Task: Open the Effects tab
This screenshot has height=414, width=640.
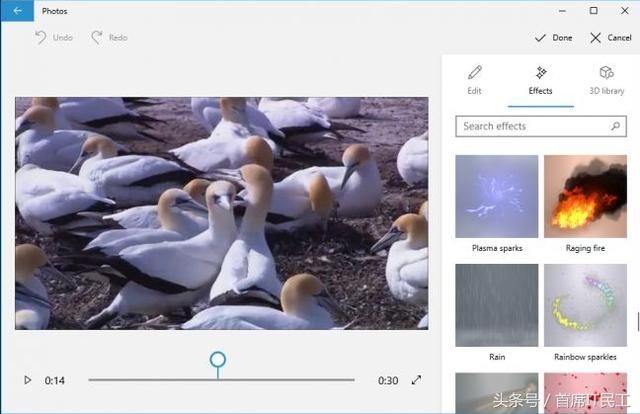Action: coord(540,80)
